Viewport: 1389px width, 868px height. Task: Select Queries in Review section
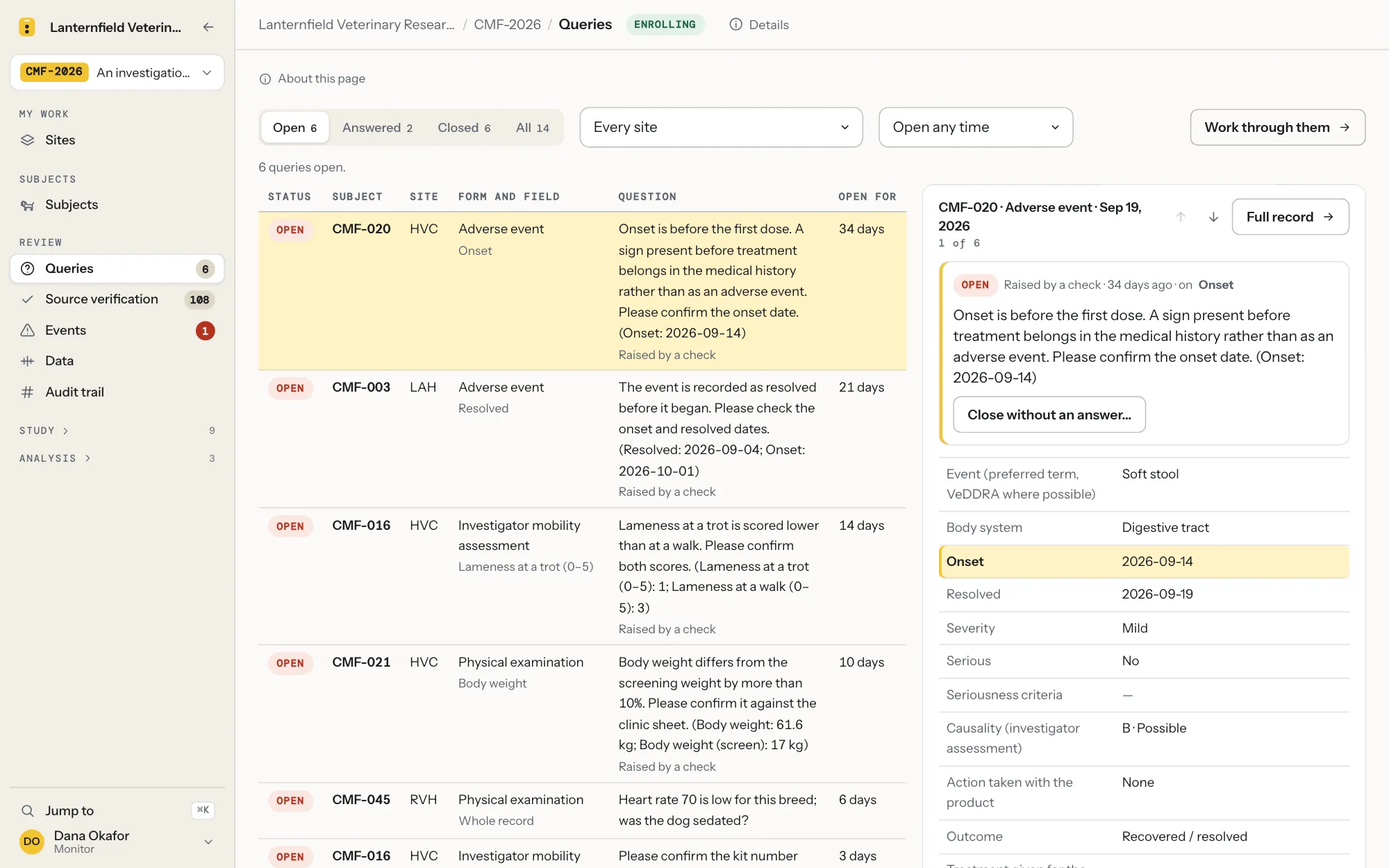pyautogui.click(x=117, y=269)
